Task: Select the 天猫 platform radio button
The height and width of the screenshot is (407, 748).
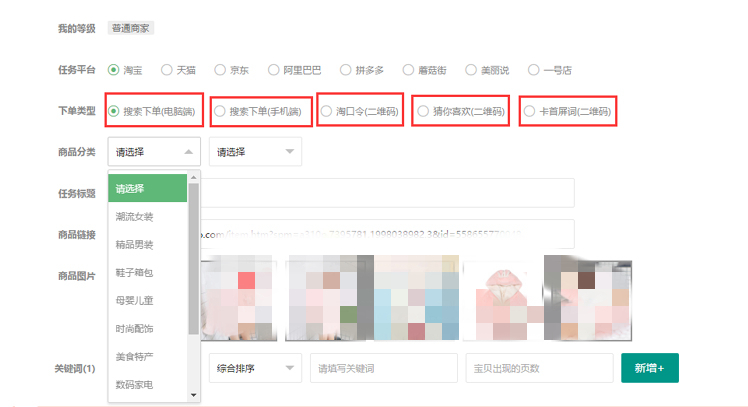Action: (x=167, y=71)
